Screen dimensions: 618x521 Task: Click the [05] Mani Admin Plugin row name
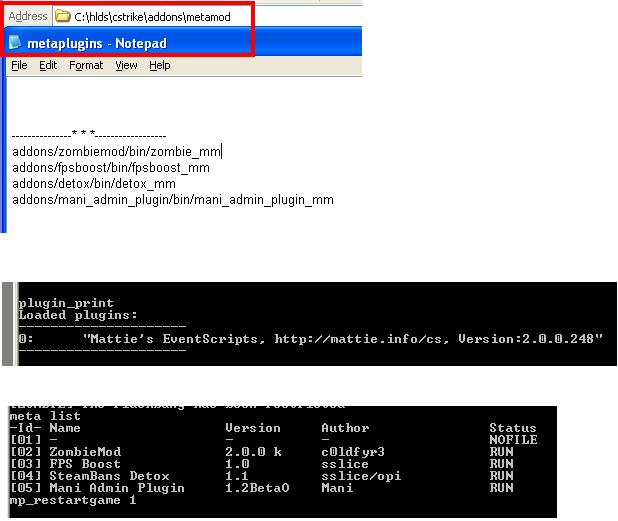click(117, 488)
